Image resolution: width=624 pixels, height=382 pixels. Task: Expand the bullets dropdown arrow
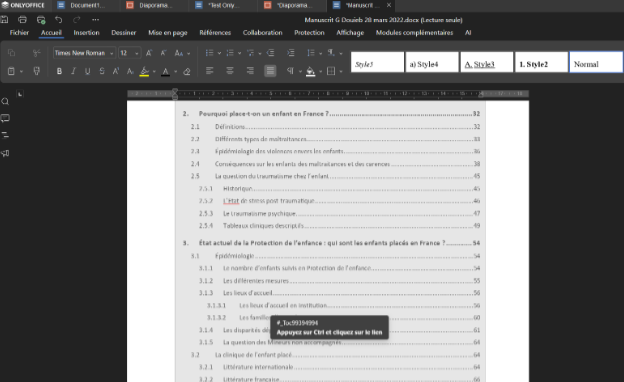[x=219, y=53]
